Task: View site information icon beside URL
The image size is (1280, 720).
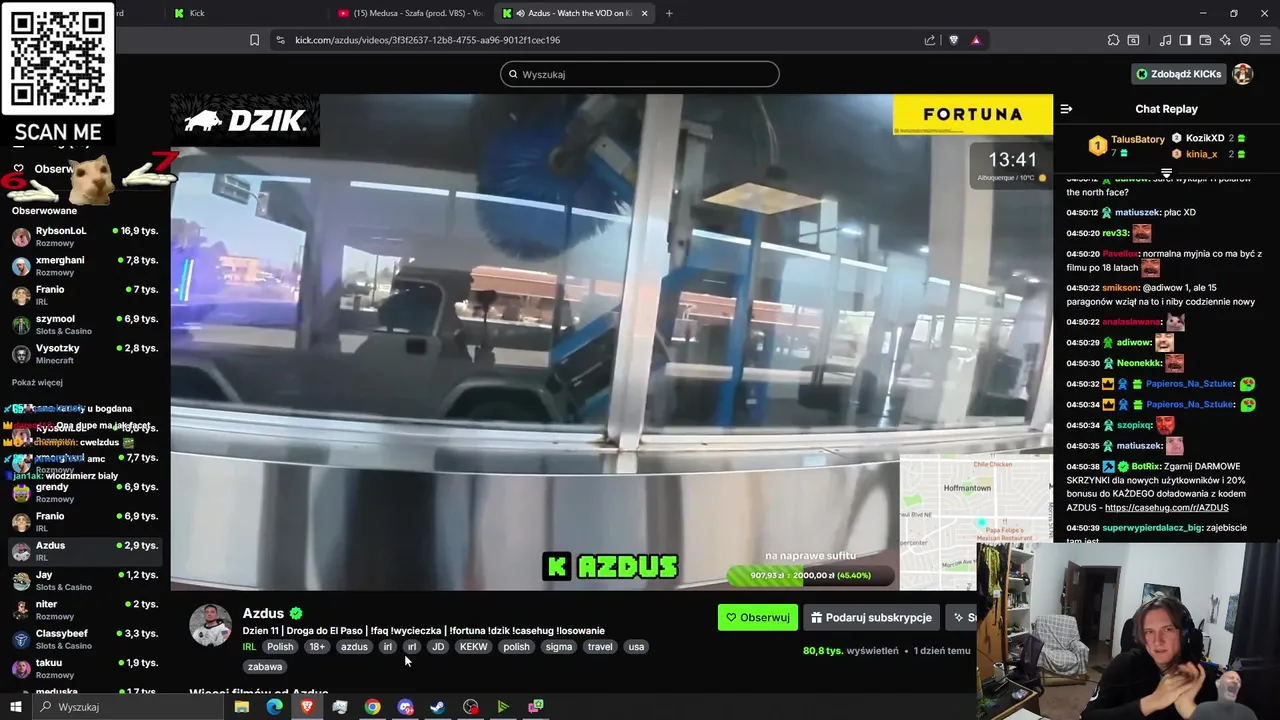Action: point(280,40)
